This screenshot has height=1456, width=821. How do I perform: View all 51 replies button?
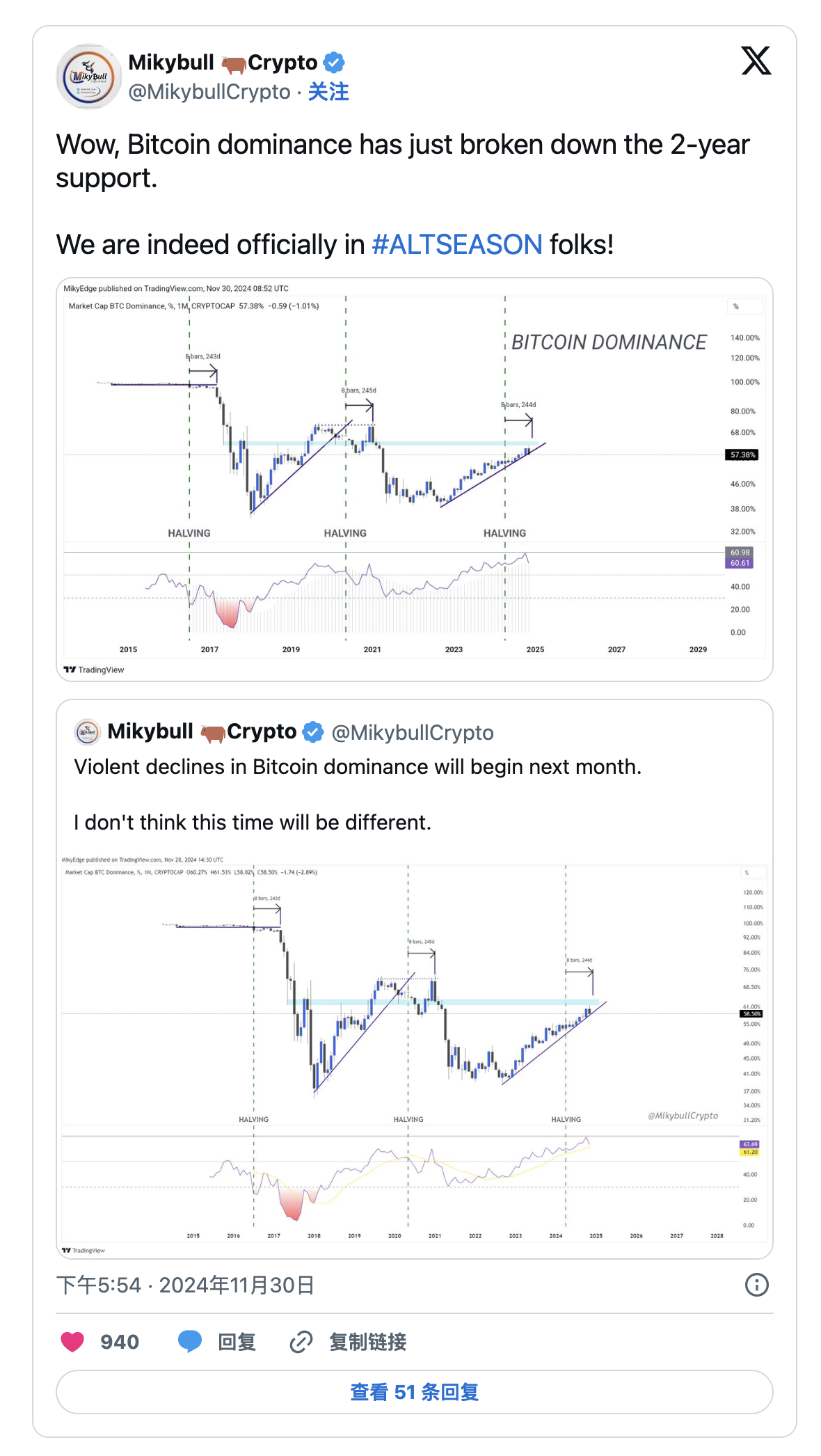(414, 1392)
